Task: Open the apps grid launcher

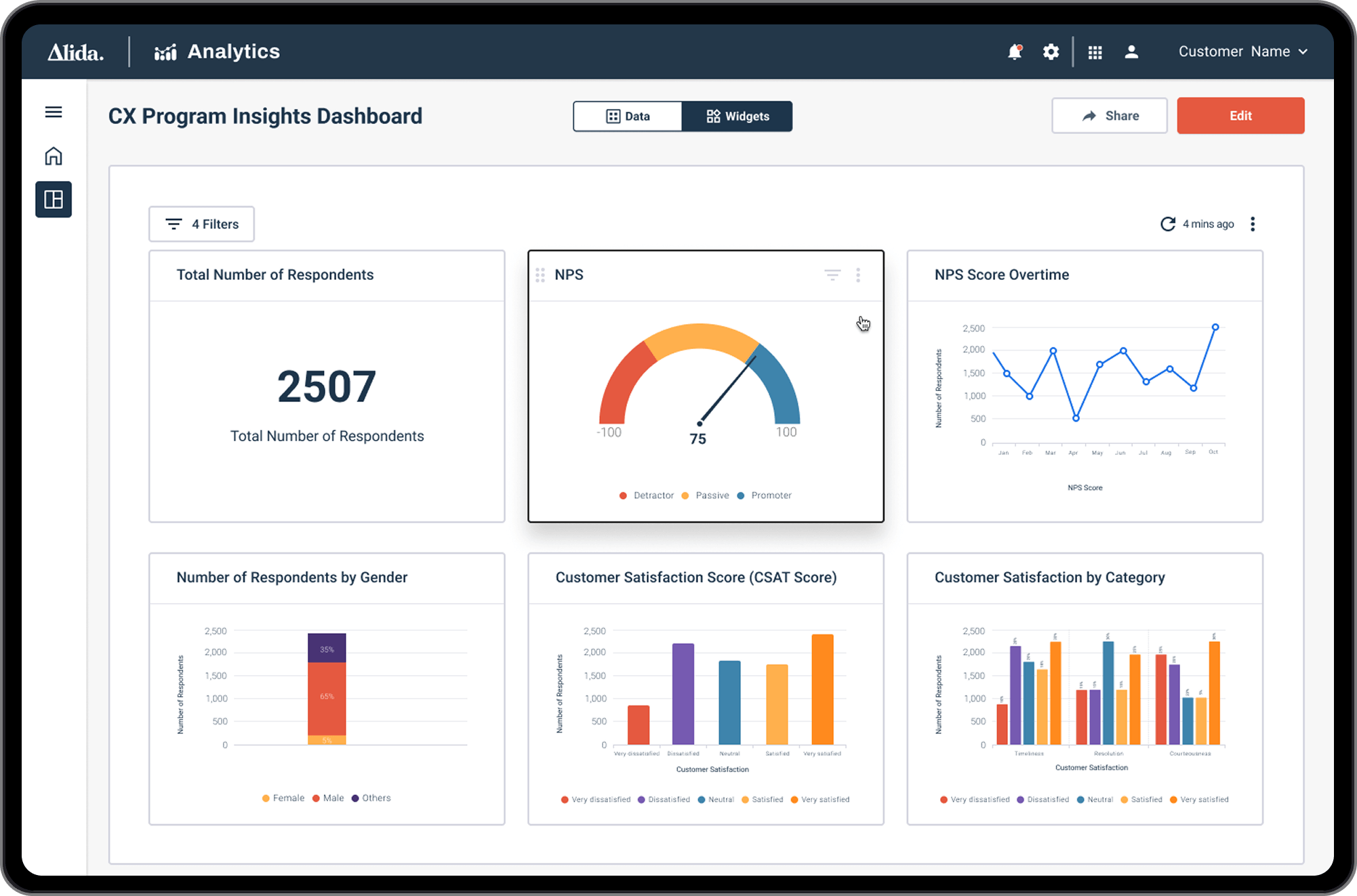Action: tap(1095, 52)
